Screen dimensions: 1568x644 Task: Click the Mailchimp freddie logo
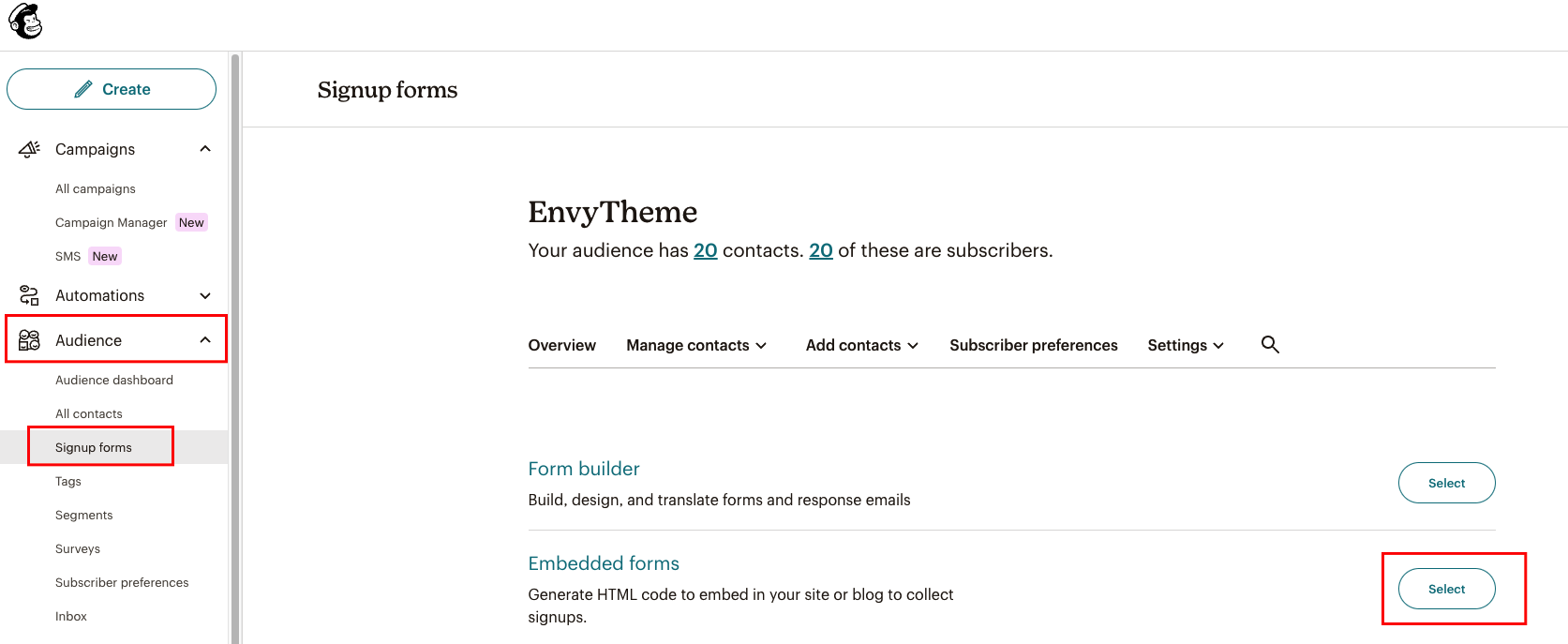point(23,21)
